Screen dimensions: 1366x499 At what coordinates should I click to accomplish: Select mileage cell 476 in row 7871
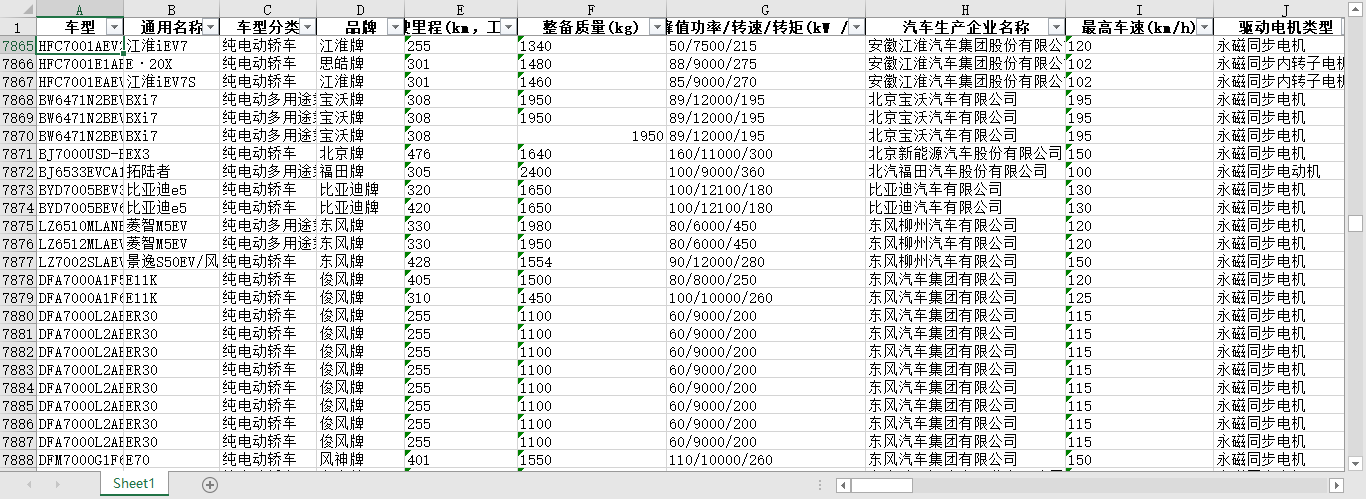coord(462,153)
